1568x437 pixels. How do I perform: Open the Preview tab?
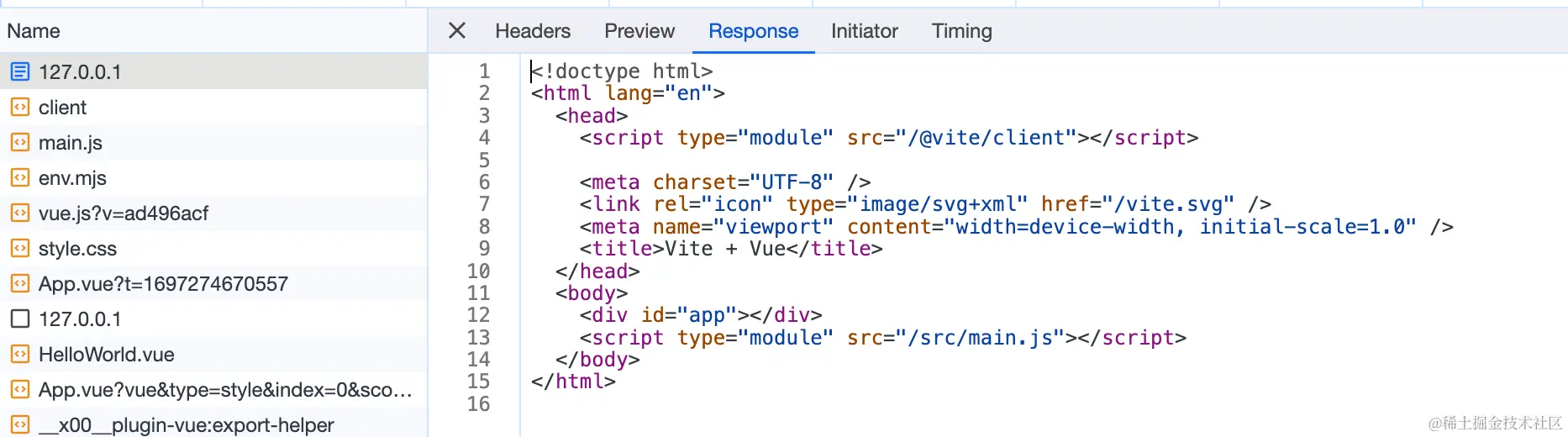[x=639, y=31]
